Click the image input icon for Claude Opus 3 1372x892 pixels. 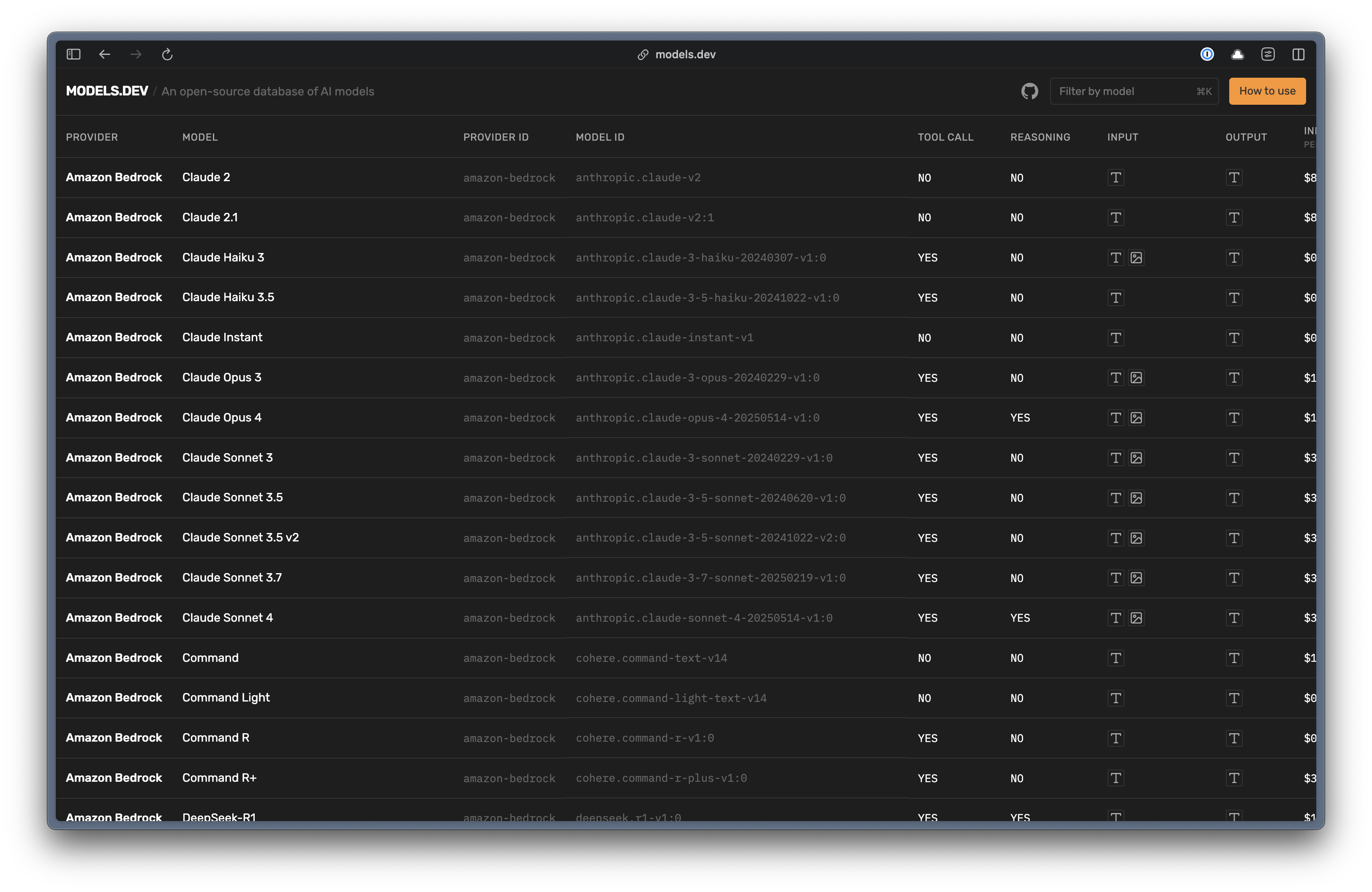point(1136,378)
